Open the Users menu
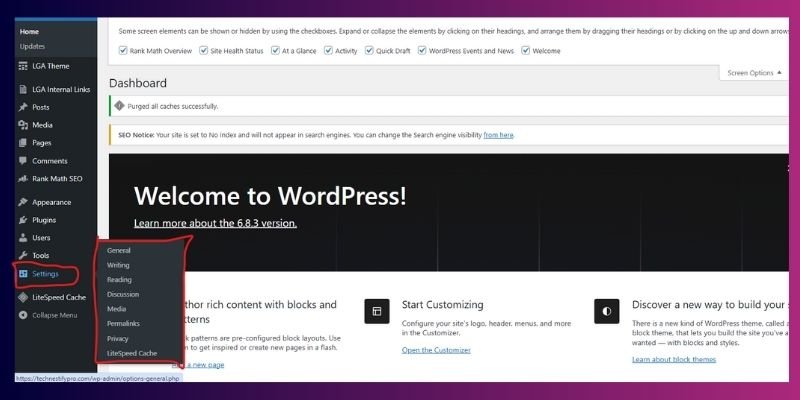The image size is (800, 400). pyautogui.click(x=41, y=238)
